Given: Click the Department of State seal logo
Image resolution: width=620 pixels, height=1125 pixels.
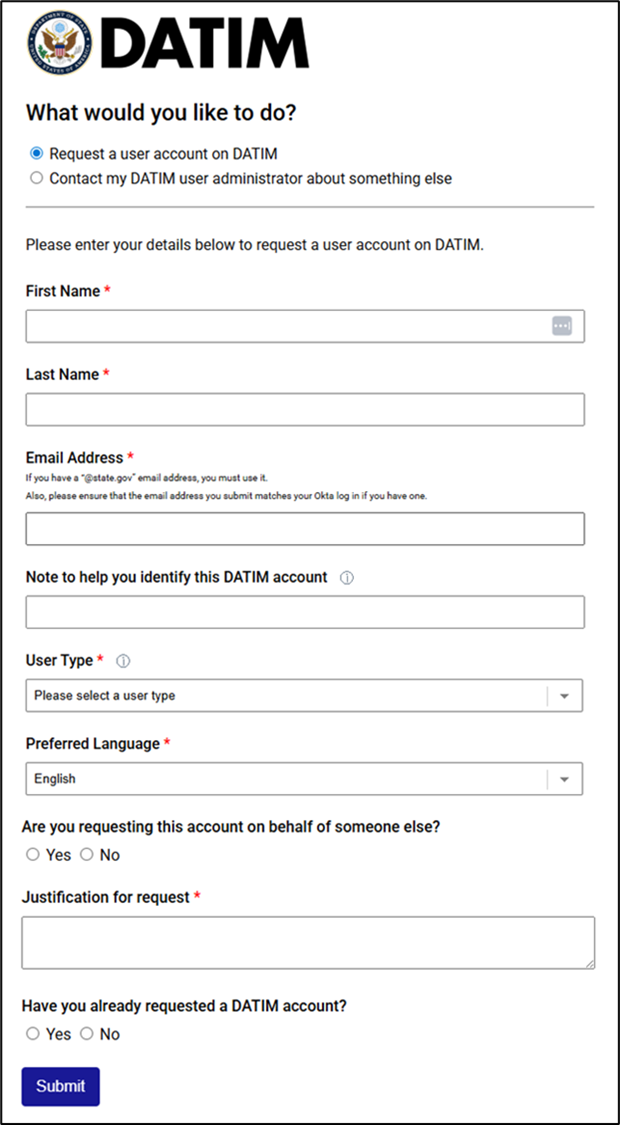Looking at the screenshot, I should click(59, 44).
